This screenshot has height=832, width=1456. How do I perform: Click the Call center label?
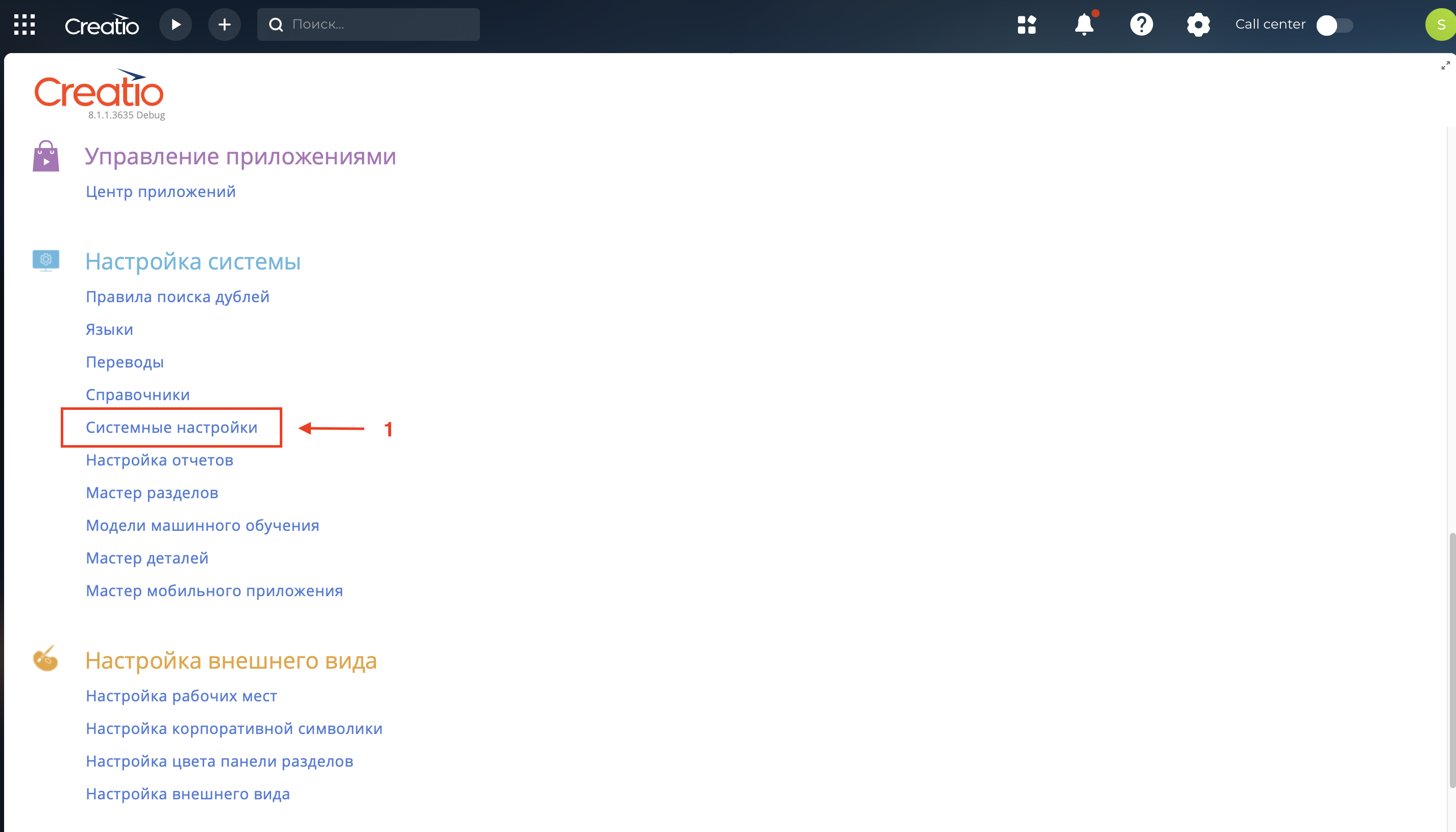pos(1270,24)
